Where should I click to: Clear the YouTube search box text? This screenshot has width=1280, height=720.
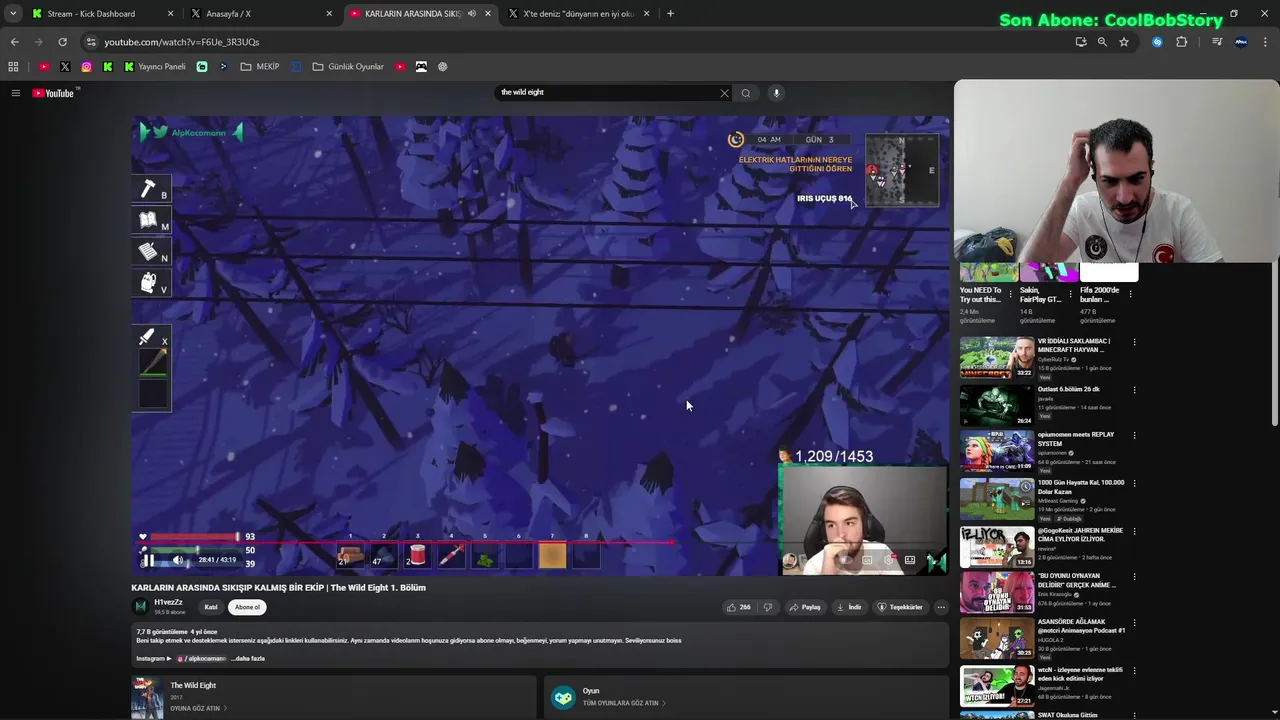pos(724,93)
